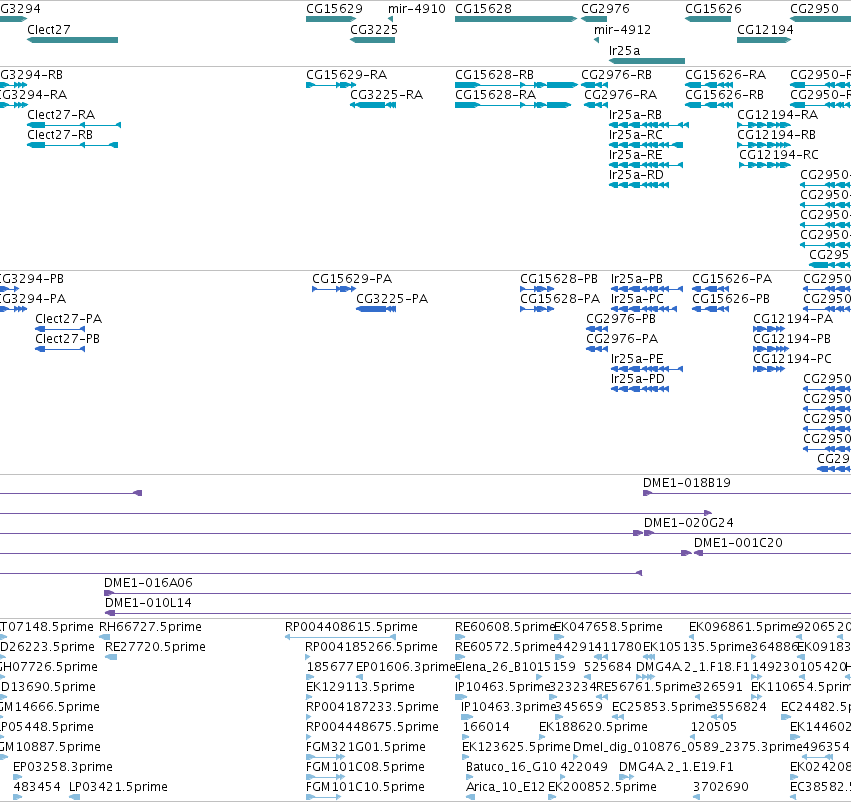Click the CG15628-RA transcript label
Screen dimensions: 851x802
tap(496, 95)
